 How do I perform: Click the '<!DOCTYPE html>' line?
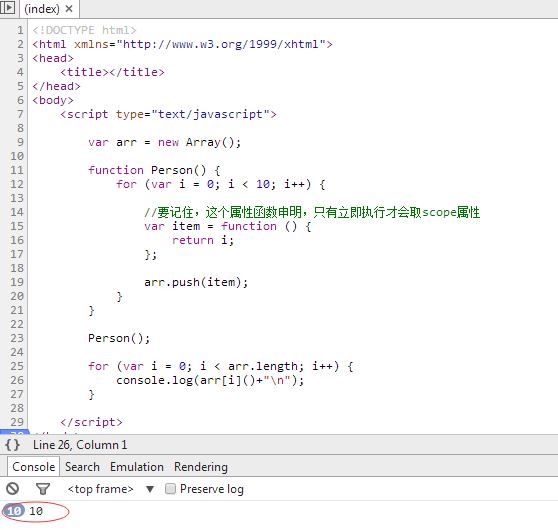(x=84, y=30)
